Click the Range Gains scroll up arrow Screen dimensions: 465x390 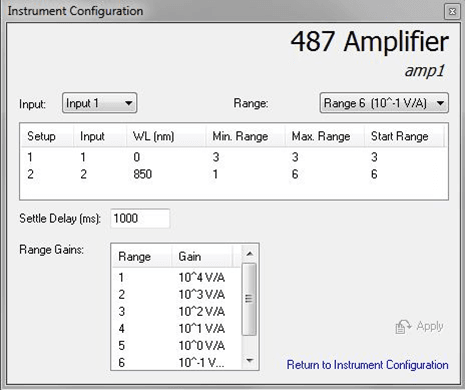pyautogui.click(x=249, y=254)
